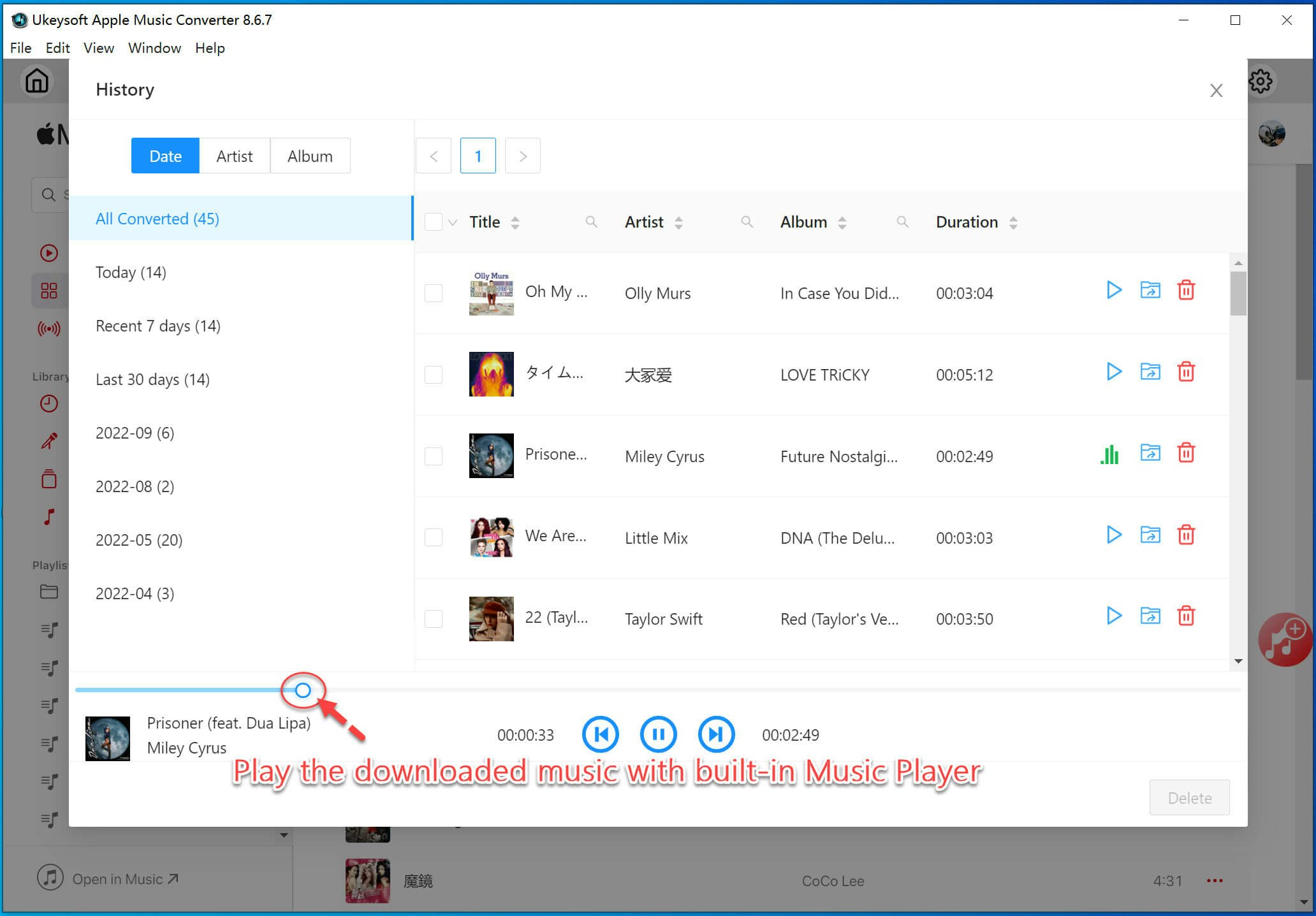Open Recently Played in the Library sidebar
Image resolution: width=1316 pixels, height=916 pixels.
(49, 403)
